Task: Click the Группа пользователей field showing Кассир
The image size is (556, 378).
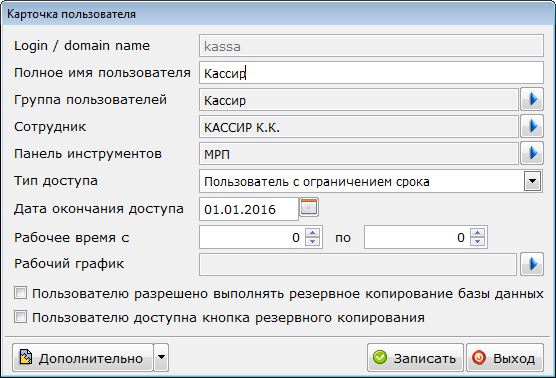Action: tap(359, 100)
